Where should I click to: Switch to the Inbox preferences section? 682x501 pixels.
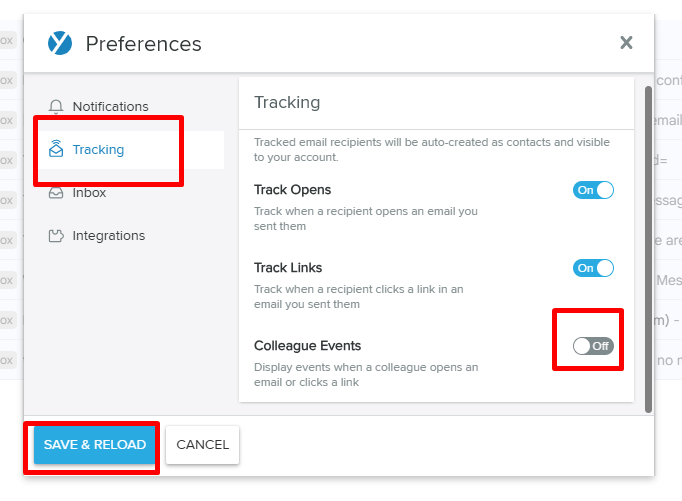[x=89, y=193]
